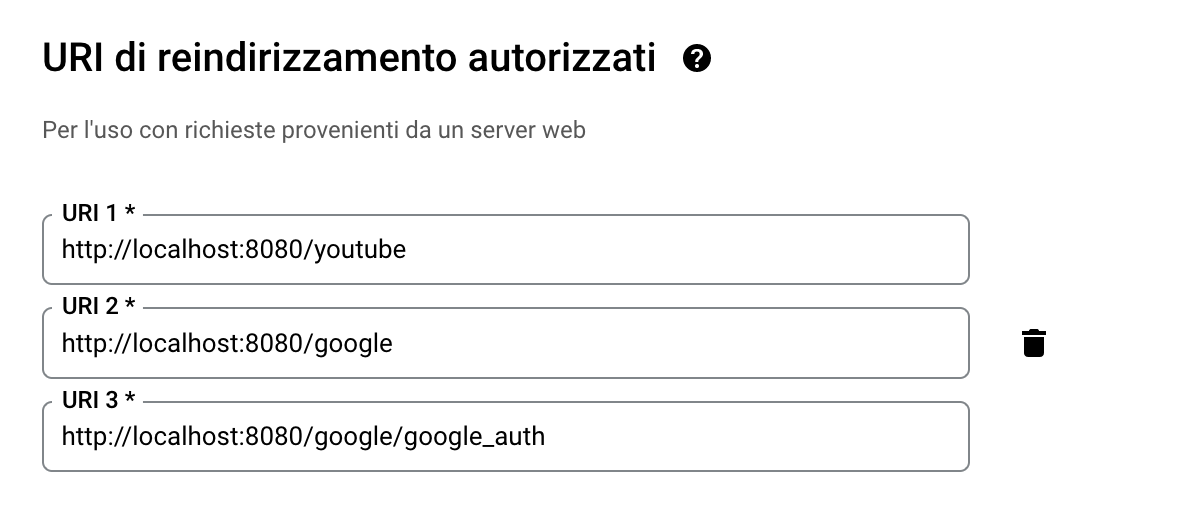1186x506 pixels.
Task: Click the help icon beside the heading
Action: point(697,60)
